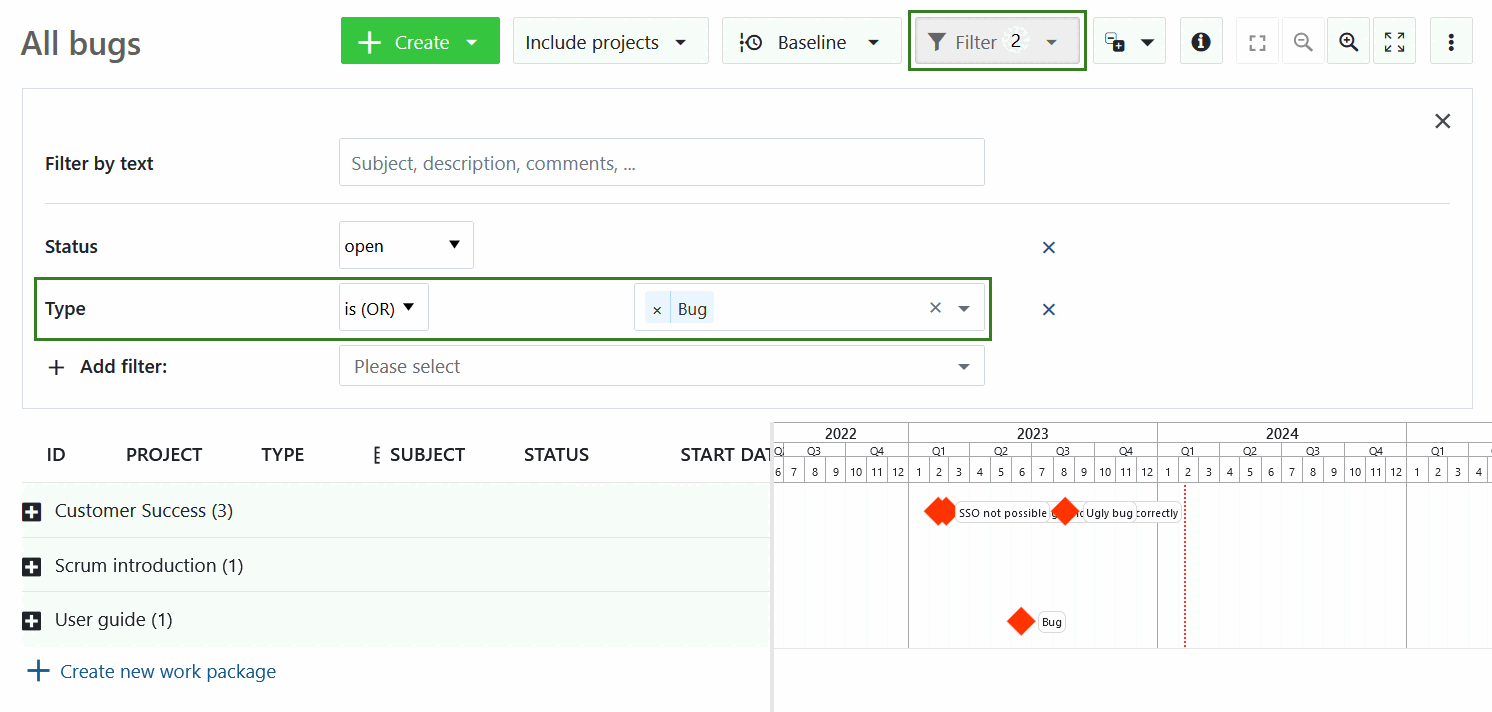Open the "is (OR)" operator dropdown
1492x712 pixels.
(383, 307)
